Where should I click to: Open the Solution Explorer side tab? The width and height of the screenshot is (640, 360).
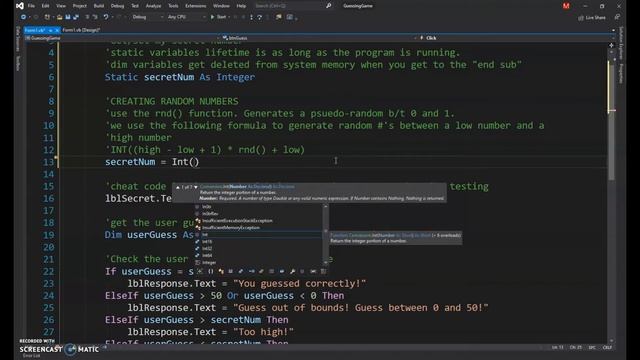(621, 43)
